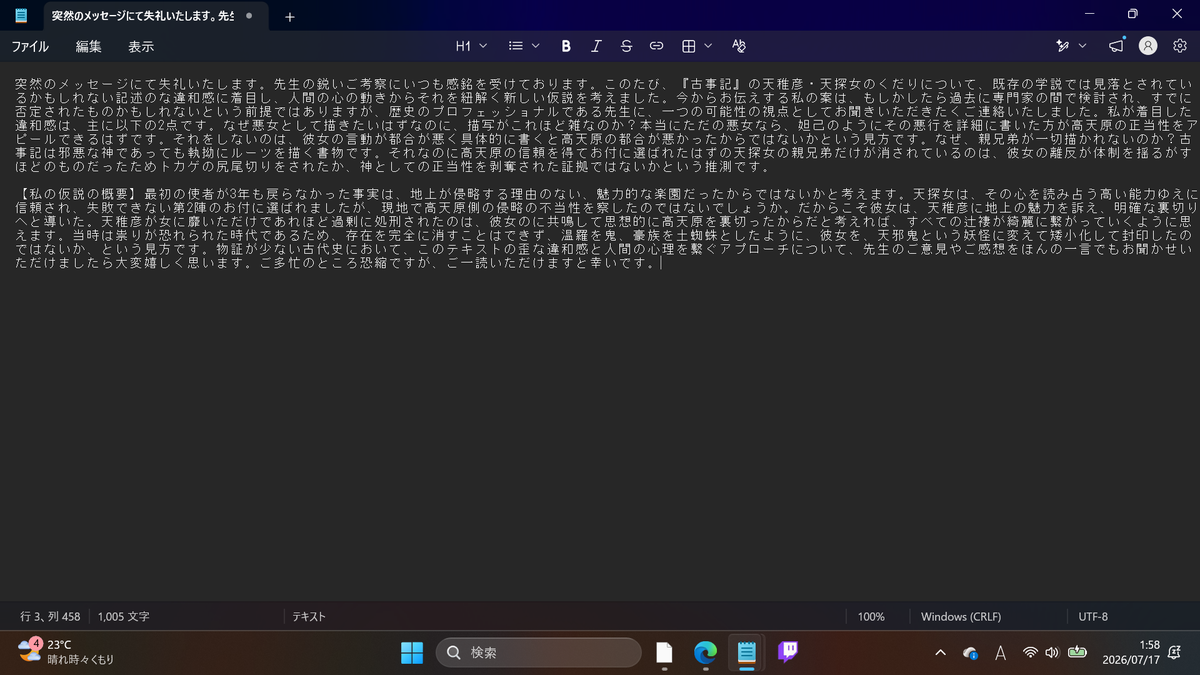Click the 1,005 文字 character count
This screenshot has height=675, width=1200.
pos(124,617)
